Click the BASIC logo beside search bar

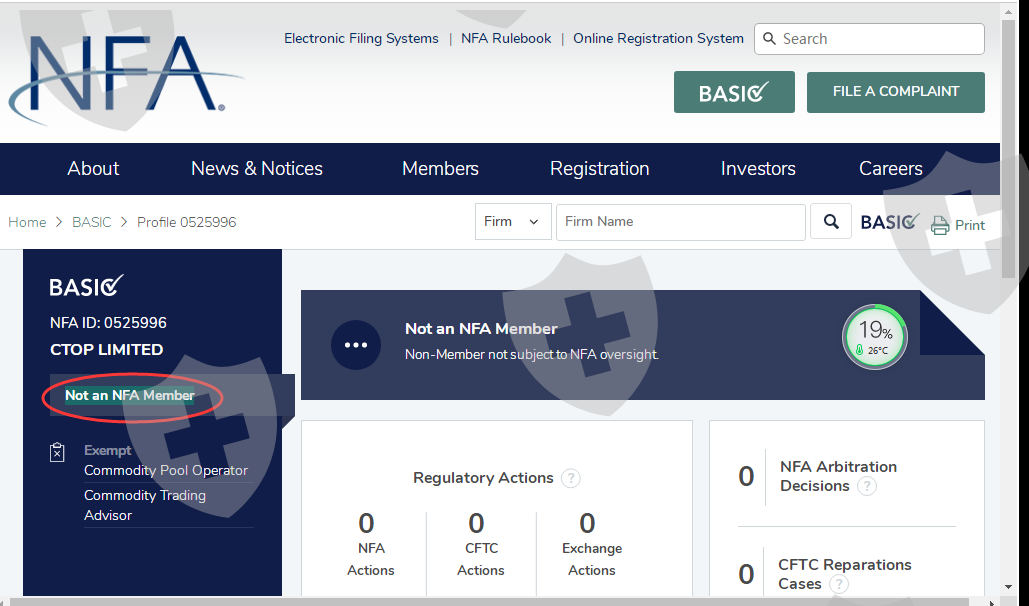pos(888,222)
